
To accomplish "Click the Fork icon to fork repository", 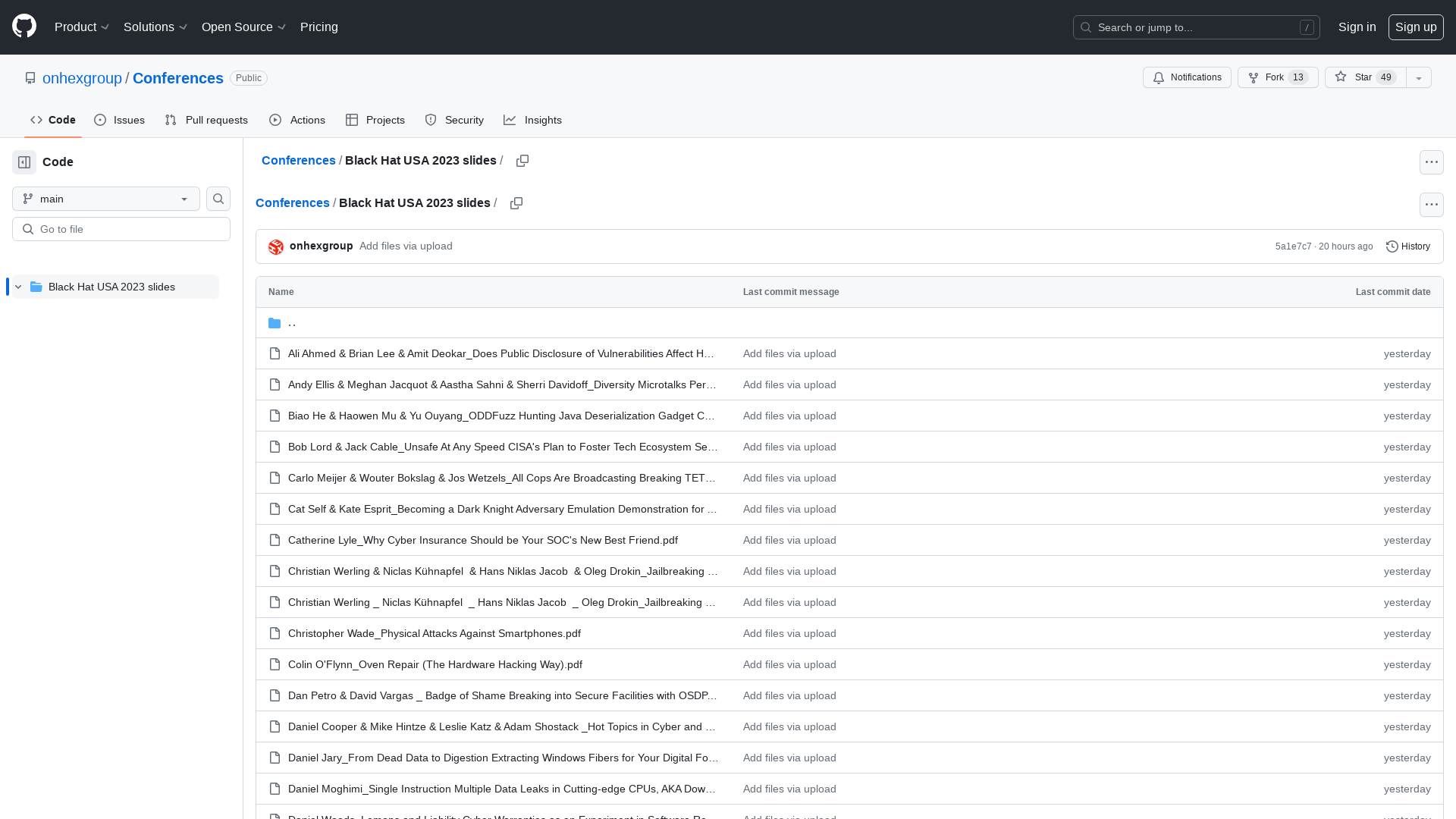I will [x=1253, y=77].
